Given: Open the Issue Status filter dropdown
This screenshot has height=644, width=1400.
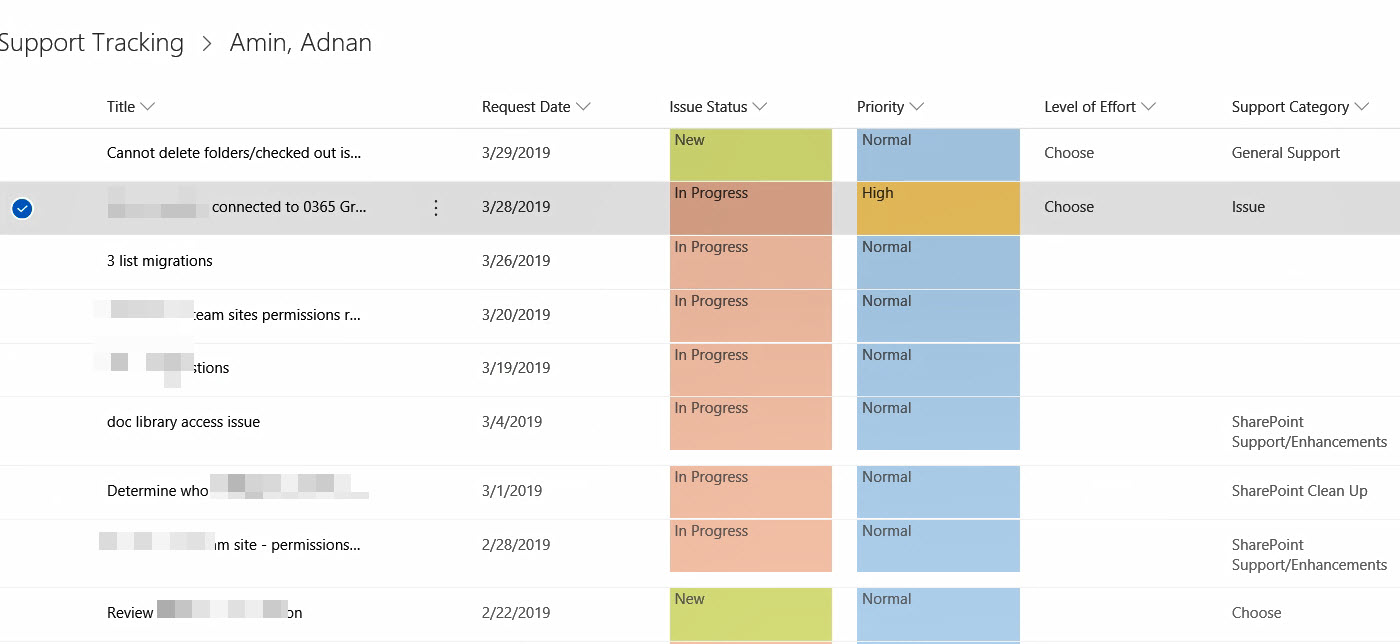Looking at the screenshot, I should [761, 106].
